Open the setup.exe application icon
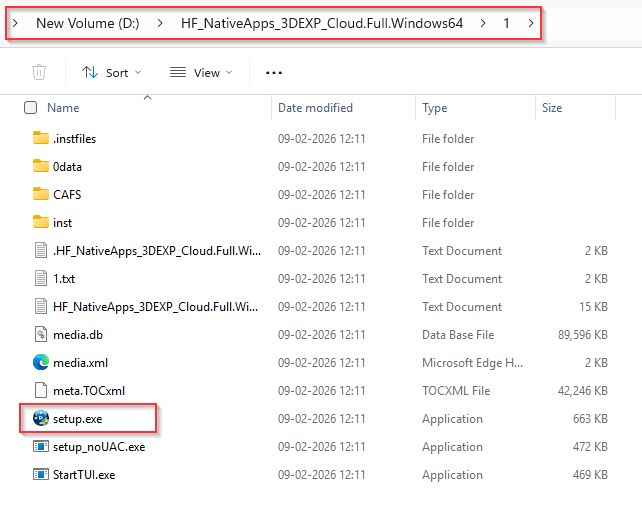Viewport: 642px width, 512px height. [40, 419]
